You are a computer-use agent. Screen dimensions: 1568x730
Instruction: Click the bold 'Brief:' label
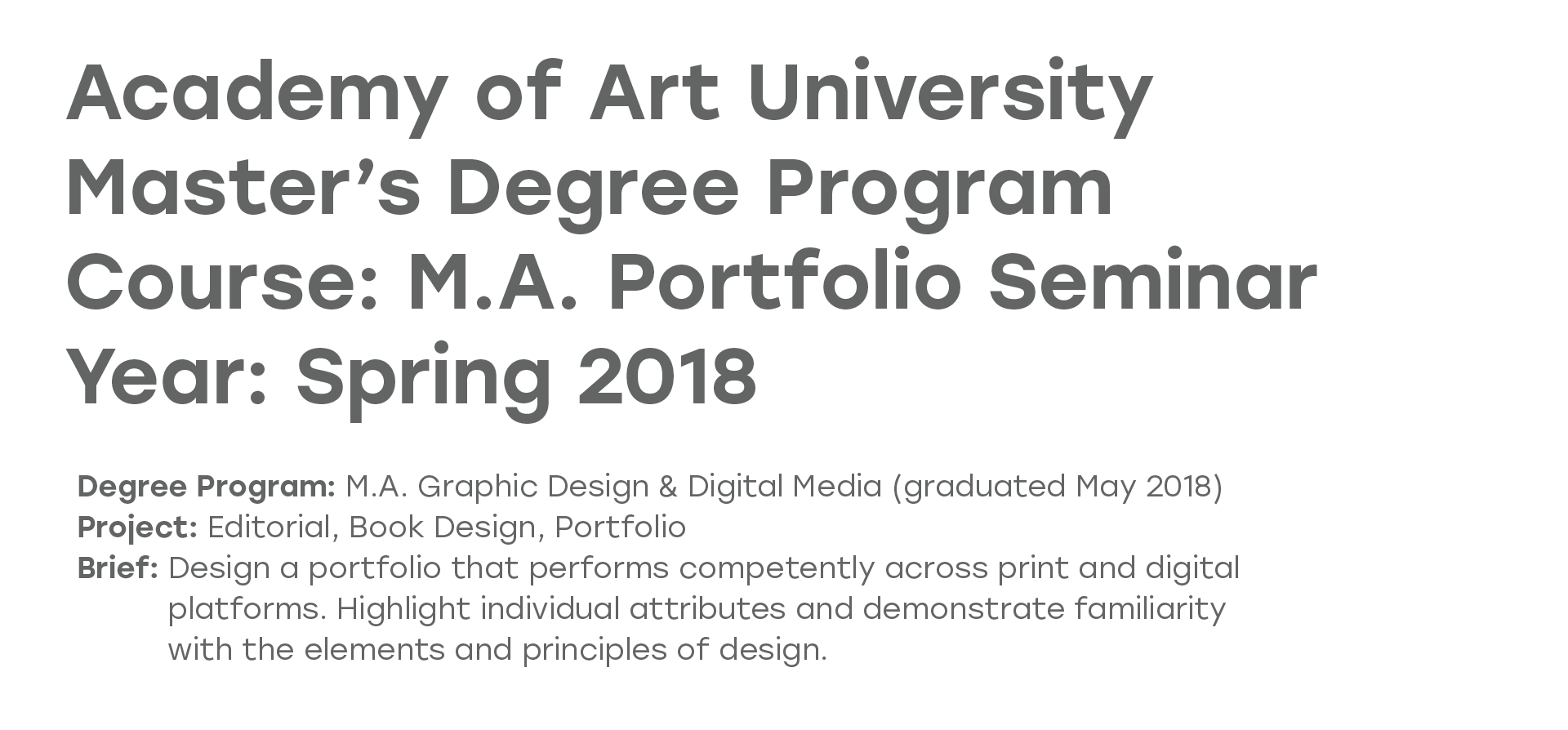(118, 568)
